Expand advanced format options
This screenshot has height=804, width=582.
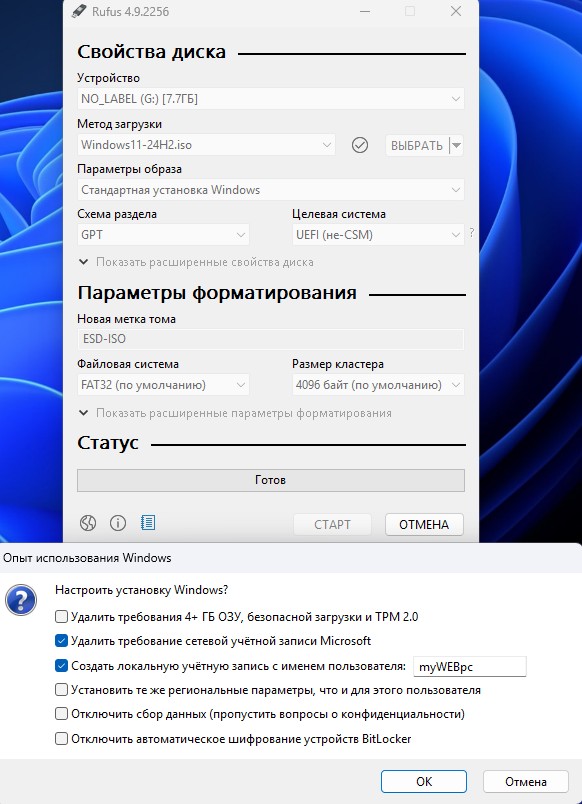tap(235, 413)
